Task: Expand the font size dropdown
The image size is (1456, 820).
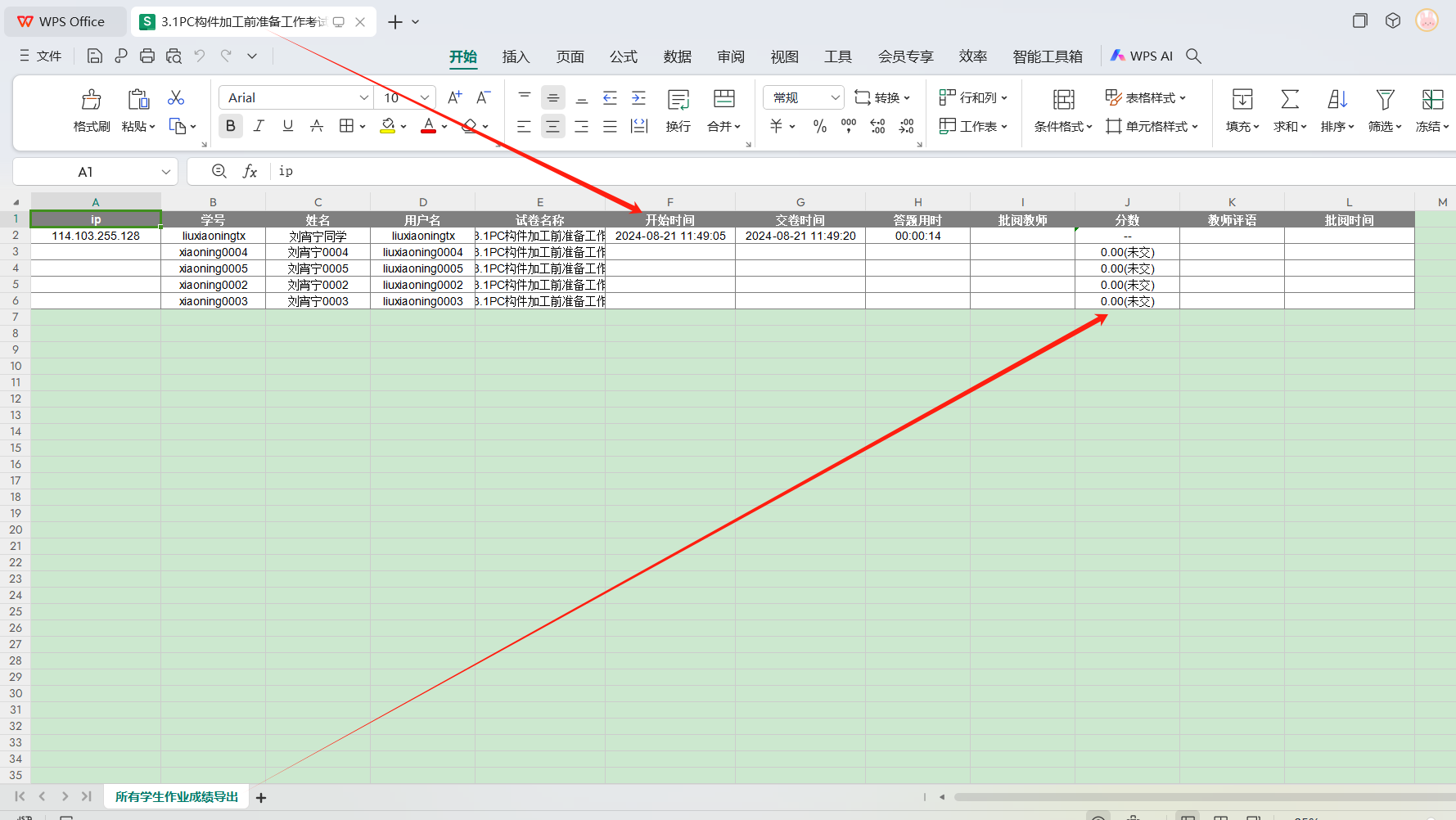Action: click(425, 97)
